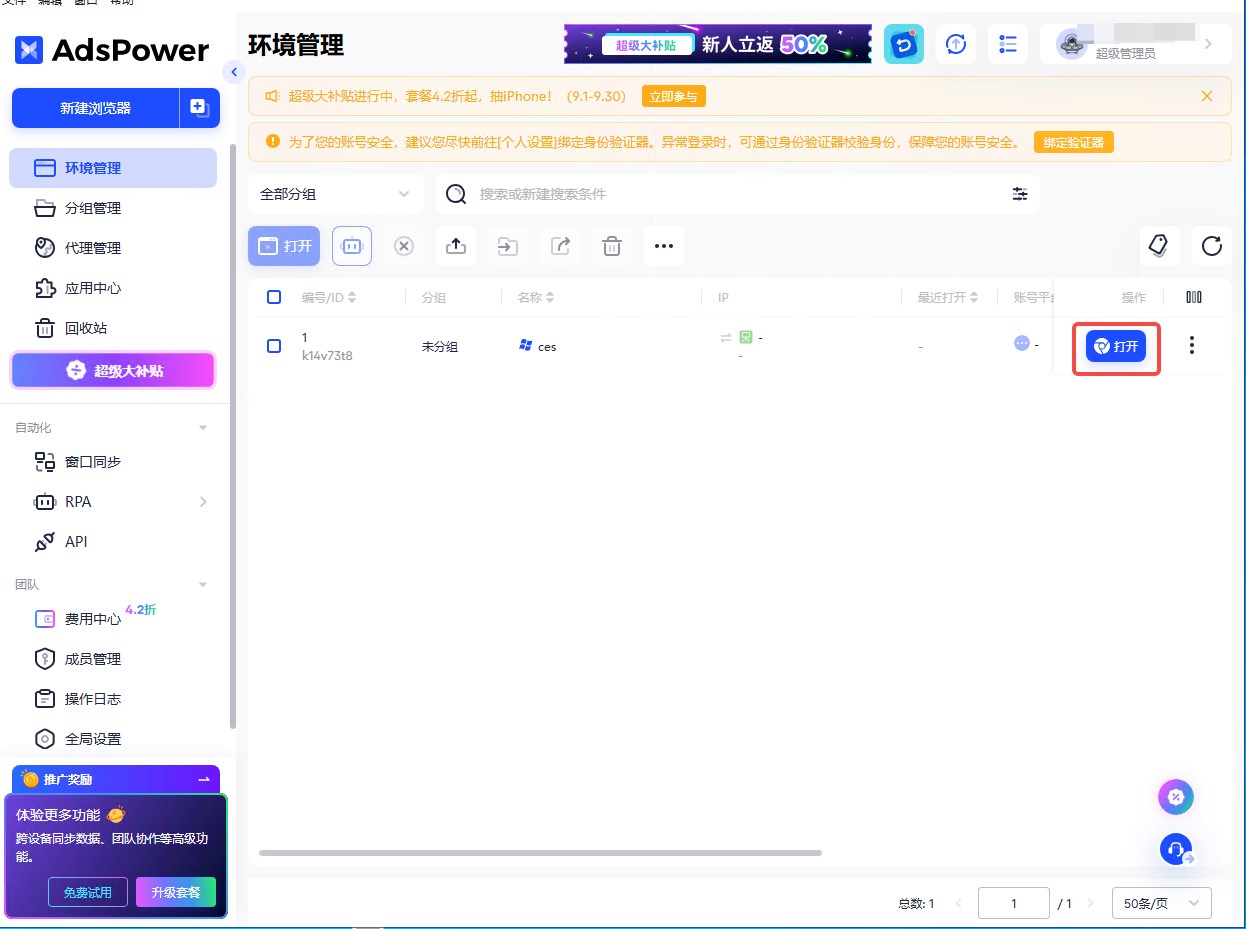
Task: Click the horizontal table scrollbar
Action: click(x=540, y=853)
